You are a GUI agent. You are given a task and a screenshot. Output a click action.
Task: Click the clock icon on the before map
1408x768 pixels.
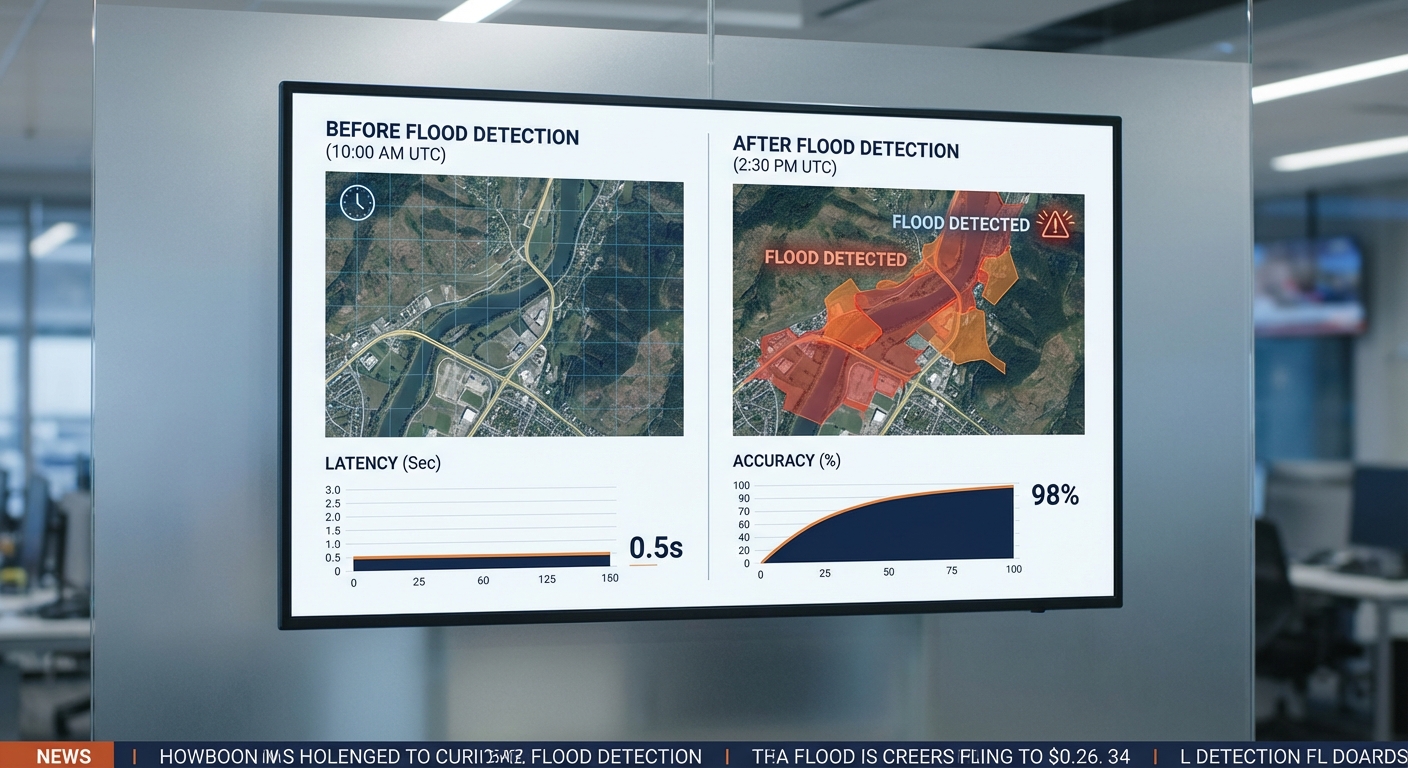[357, 202]
